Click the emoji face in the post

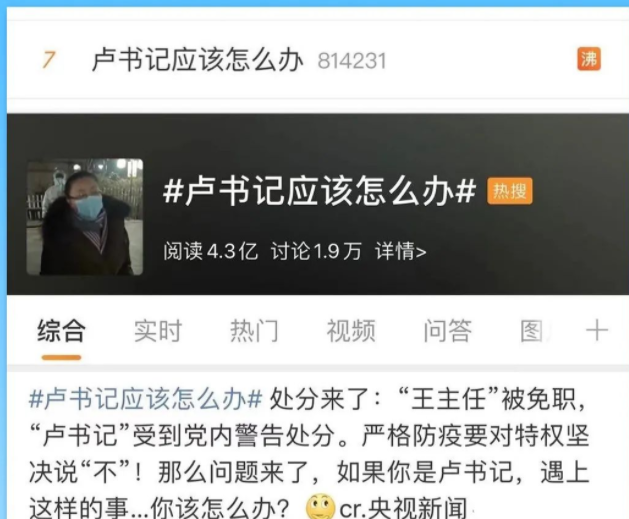point(321,507)
